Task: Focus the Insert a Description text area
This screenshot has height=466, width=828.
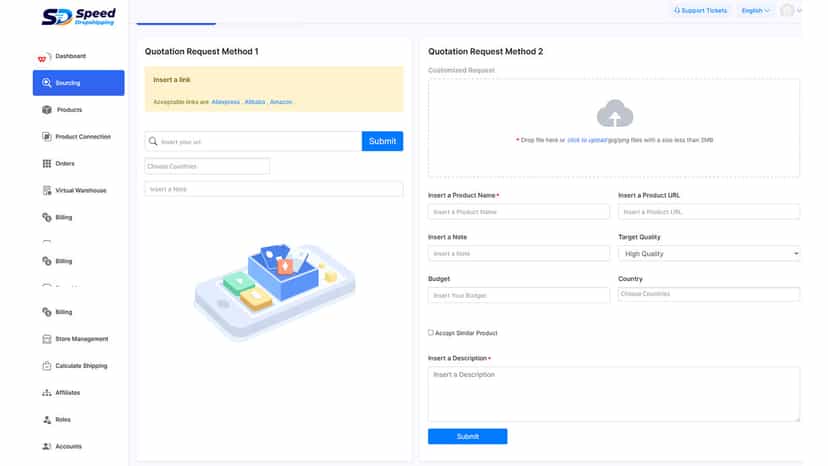Action: pyautogui.click(x=614, y=394)
